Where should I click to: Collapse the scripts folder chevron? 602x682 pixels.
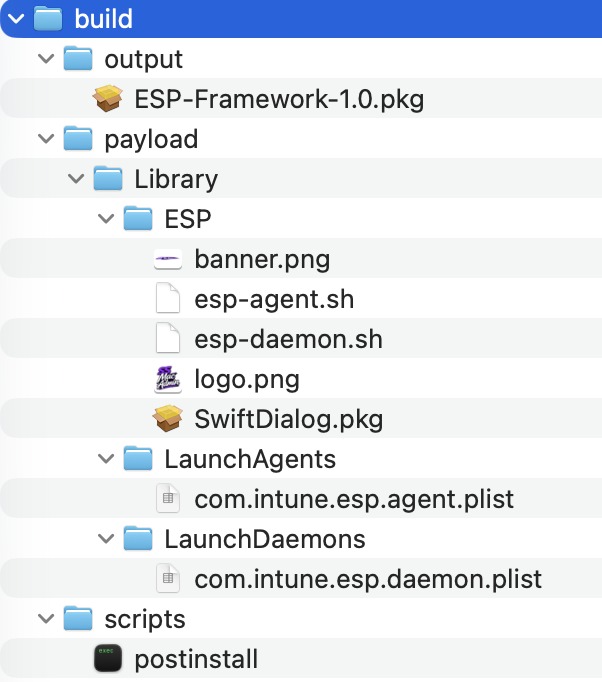point(44,620)
